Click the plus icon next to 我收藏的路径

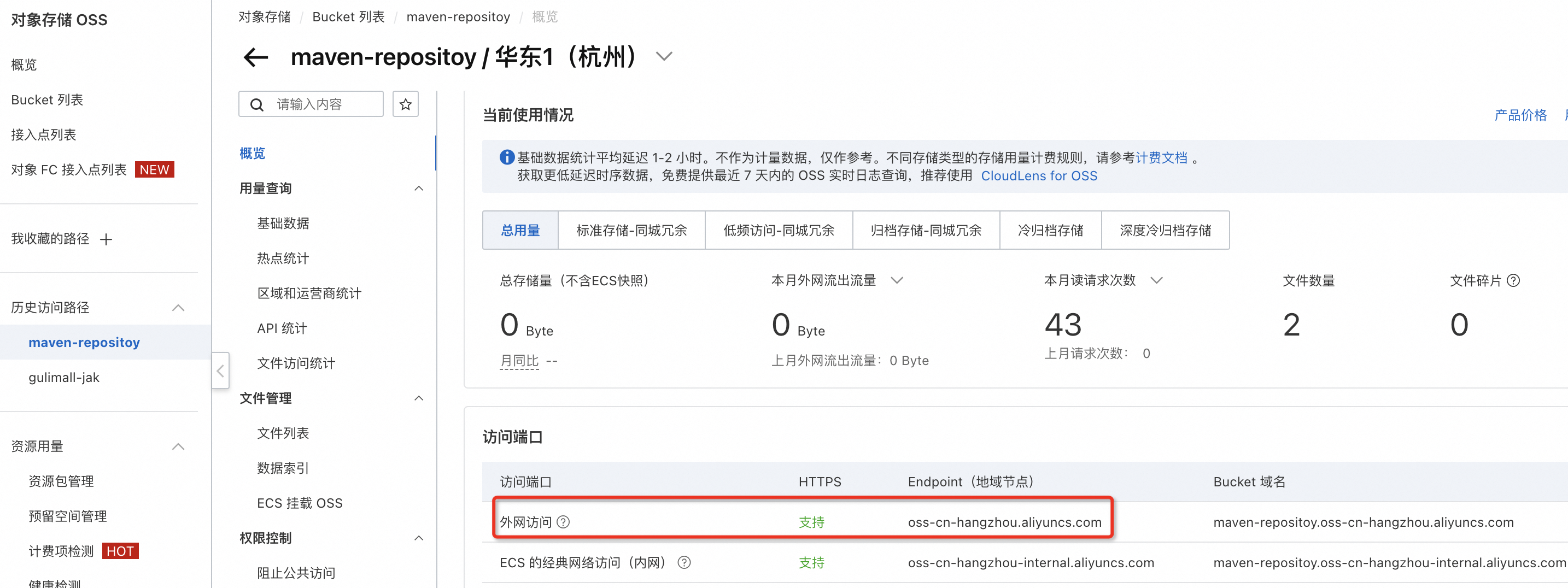(107, 239)
